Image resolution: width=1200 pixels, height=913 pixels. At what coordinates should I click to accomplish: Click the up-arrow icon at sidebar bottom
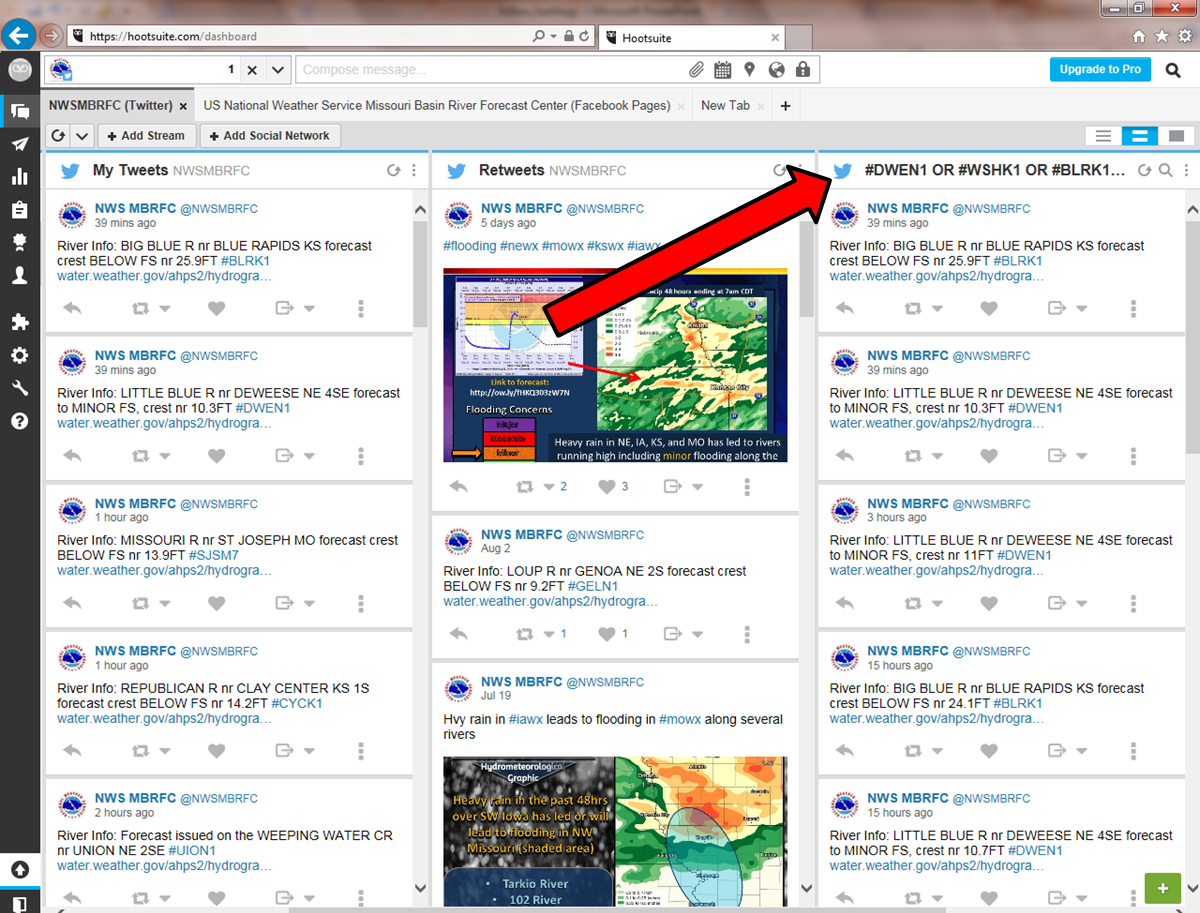[19, 869]
